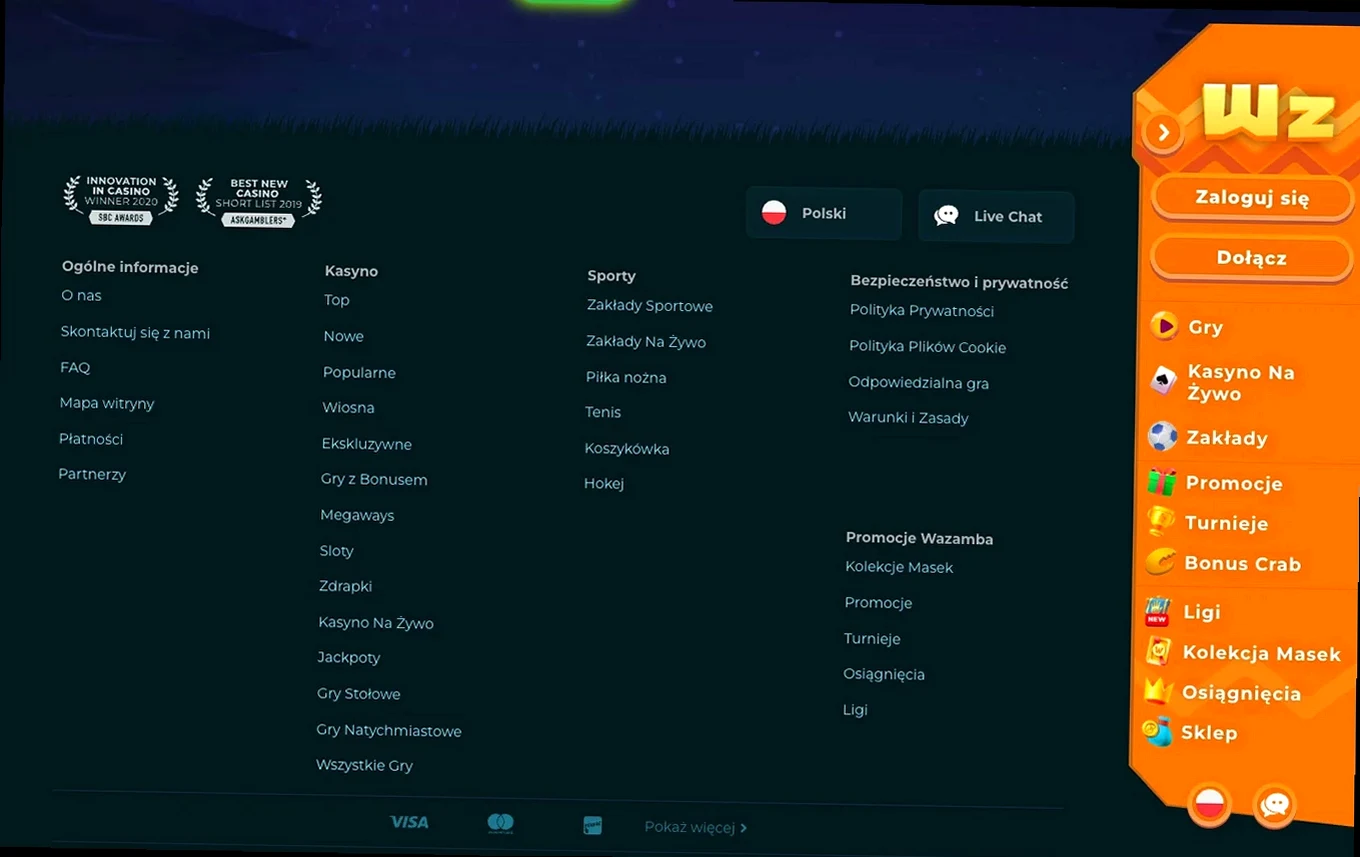1360x857 pixels.
Task: Click the Kolekcja Masek mask icon
Action: tap(1158, 652)
